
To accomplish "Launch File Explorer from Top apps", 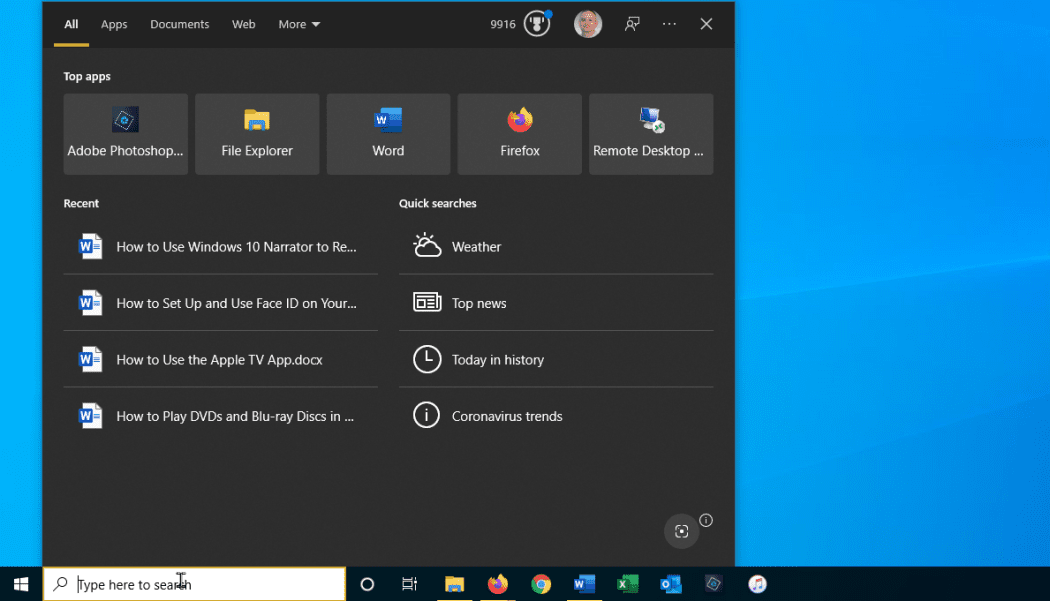I will [x=257, y=134].
